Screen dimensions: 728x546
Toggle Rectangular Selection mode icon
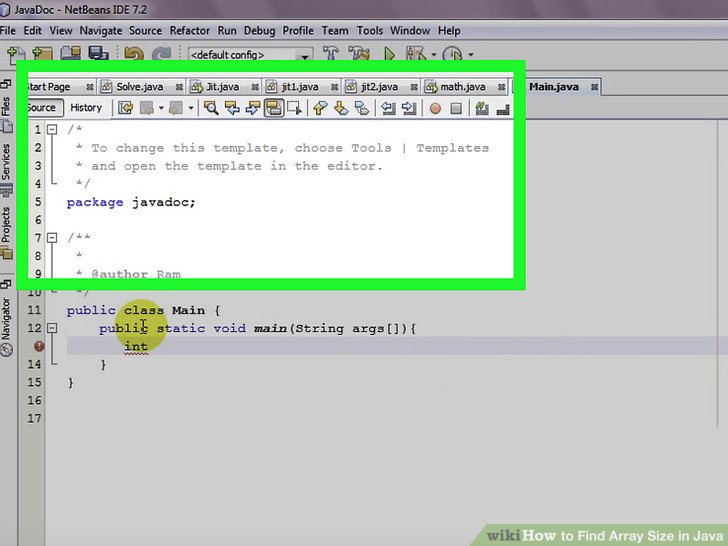click(x=294, y=108)
